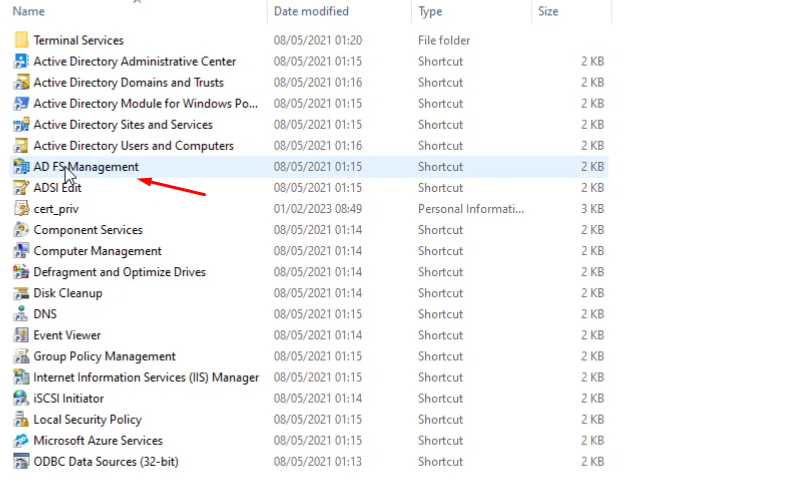Click Terminal Services date 08/05/2021 01:20
The height and width of the screenshot is (487, 812).
pyautogui.click(x=318, y=40)
